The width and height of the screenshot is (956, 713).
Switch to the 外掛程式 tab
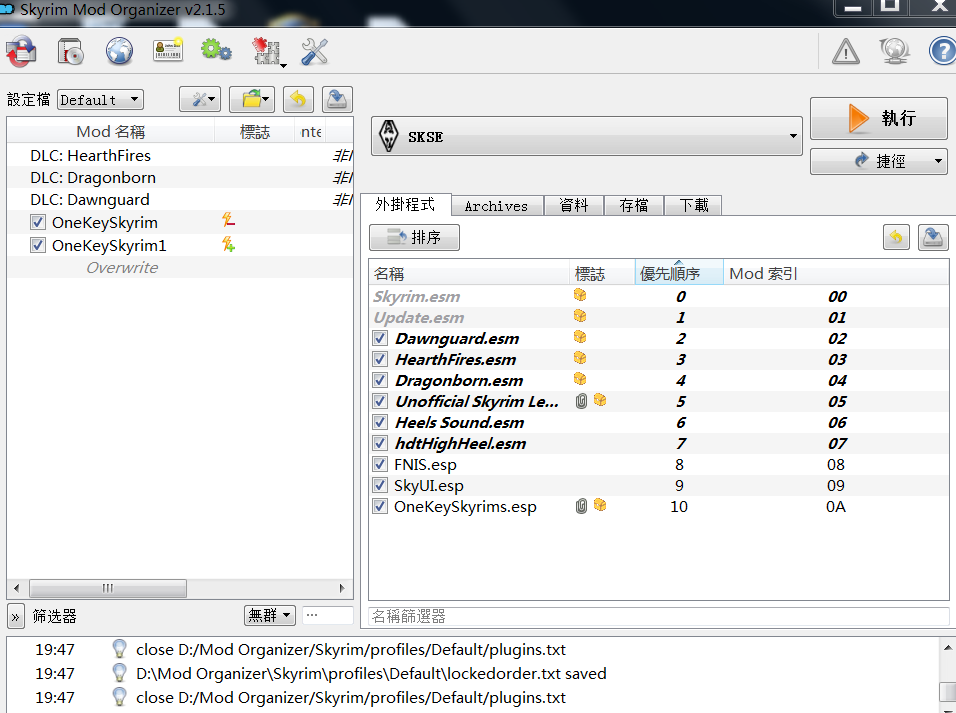(405, 204)
